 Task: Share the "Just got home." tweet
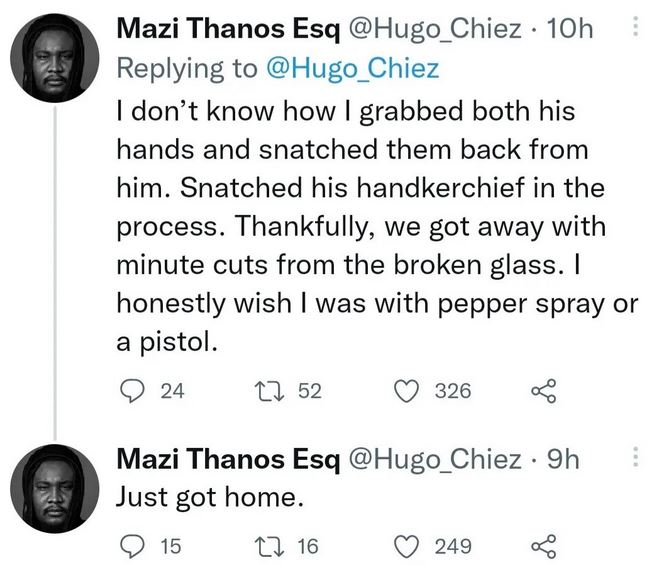pos(542,545)
